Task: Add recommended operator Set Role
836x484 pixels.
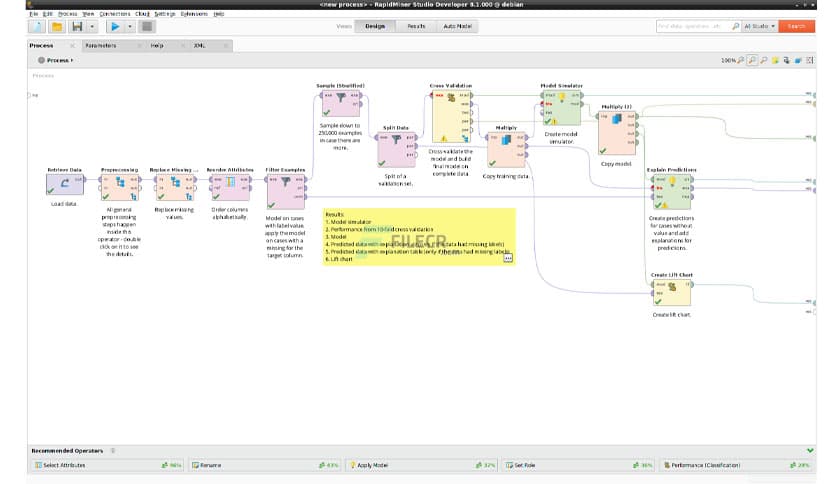Action: pyautogui.click(x=579, y=465)
